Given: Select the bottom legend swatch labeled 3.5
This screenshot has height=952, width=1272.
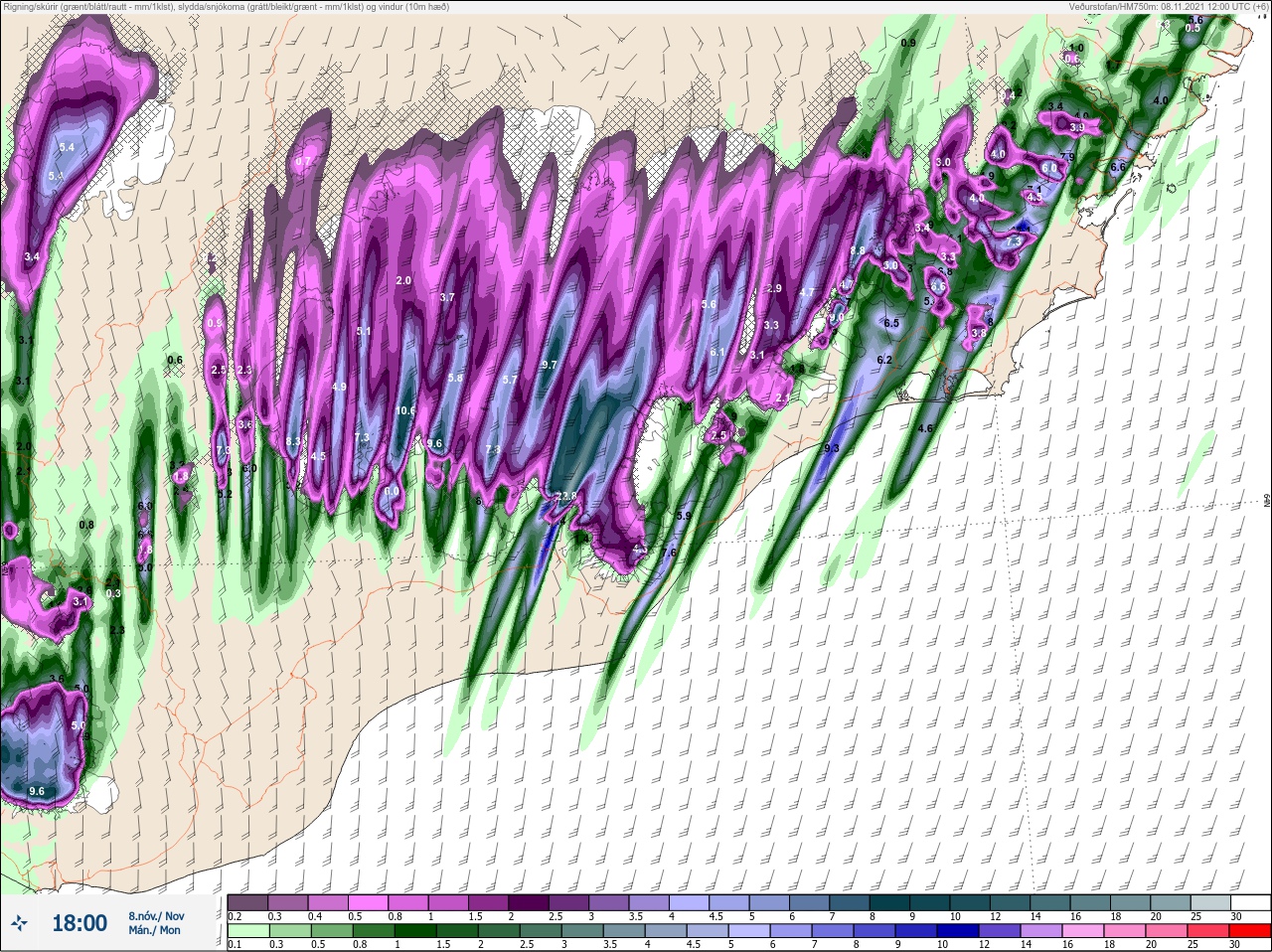Looking at the screenshot, I should point(622,931).
